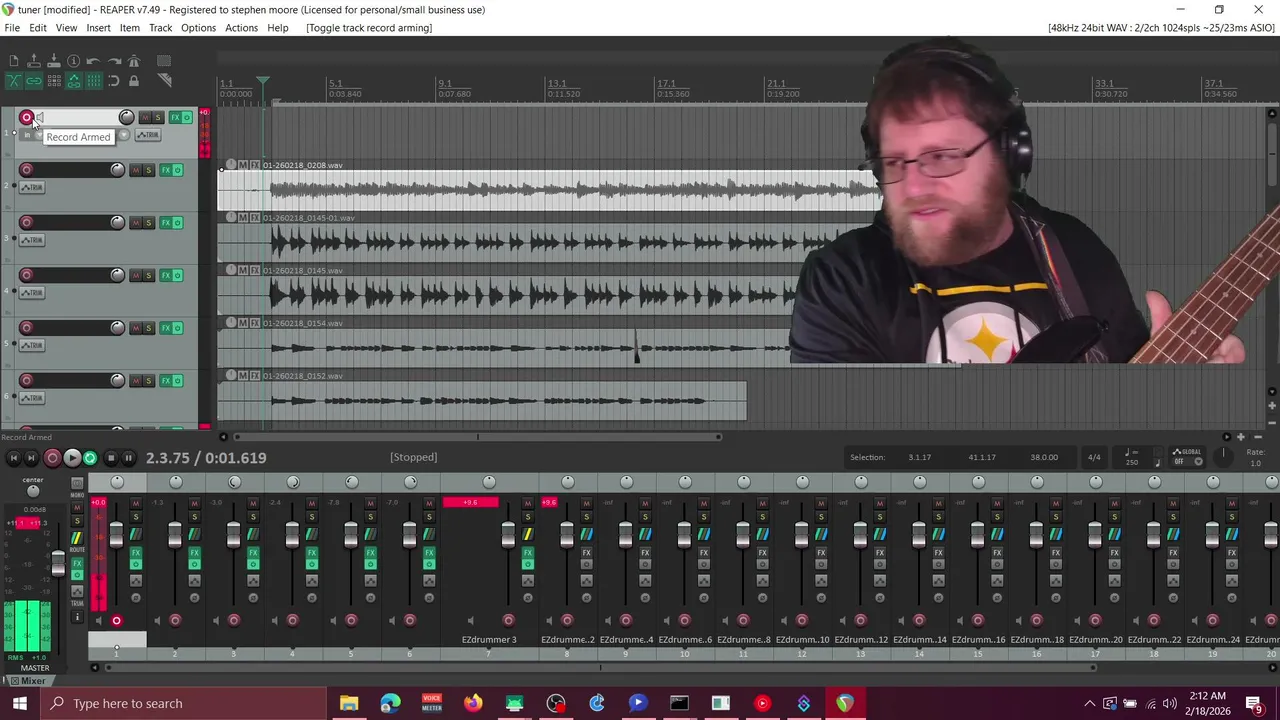Open Project Settings from the info icon
1280x720 pixels.
click(x=73, y=61)
